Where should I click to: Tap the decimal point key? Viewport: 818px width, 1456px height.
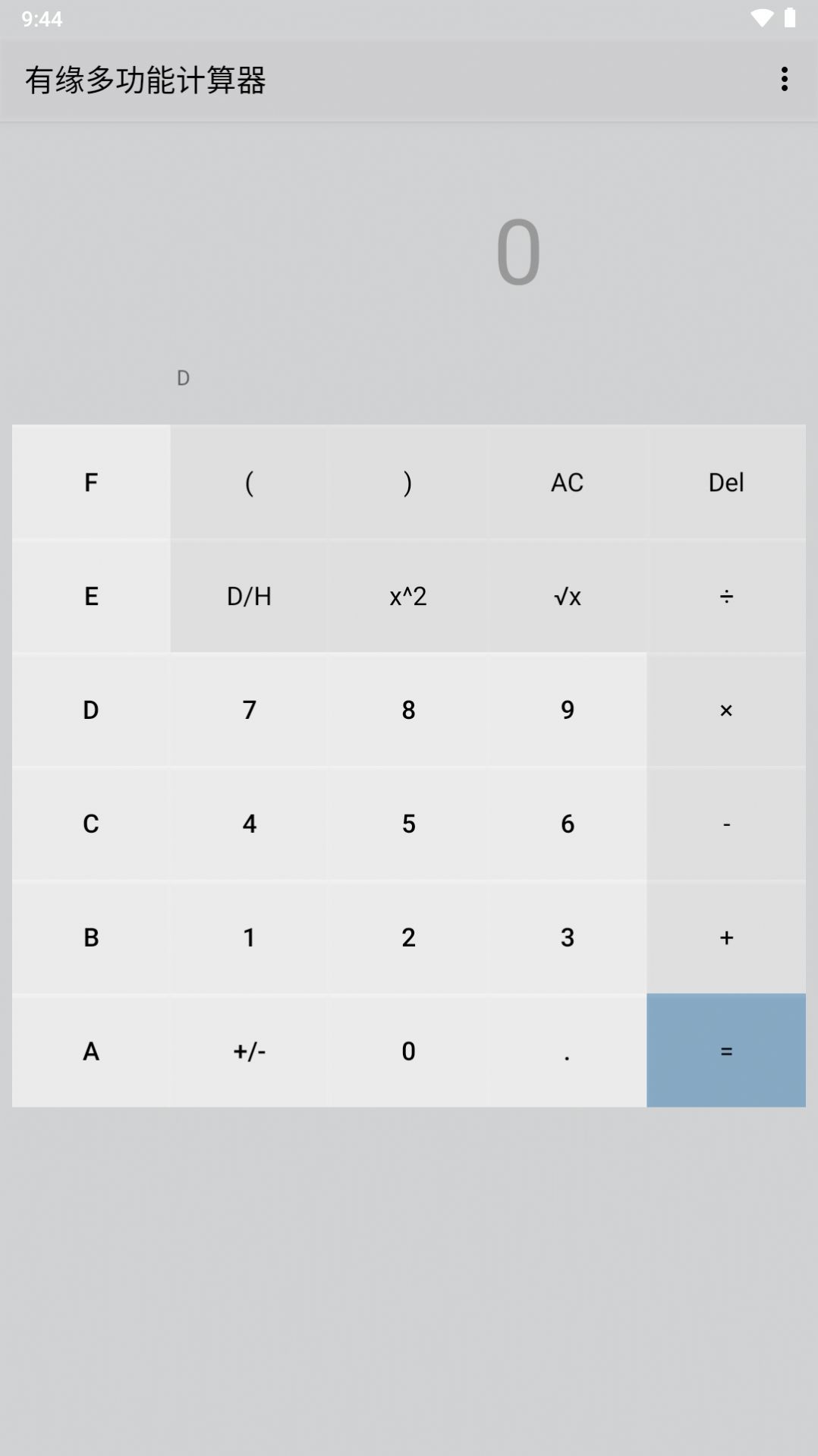tap(567, 1051)
